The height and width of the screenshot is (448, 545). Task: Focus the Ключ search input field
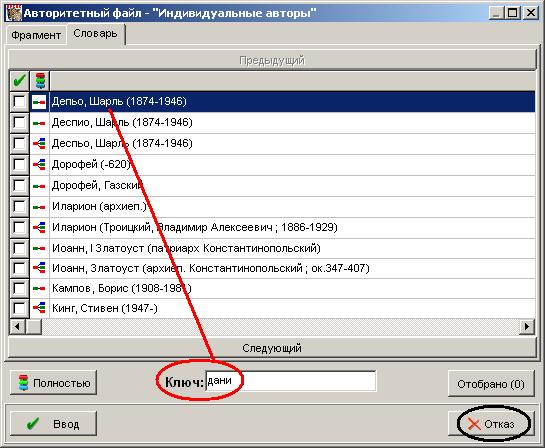click(x=291, y=381)
